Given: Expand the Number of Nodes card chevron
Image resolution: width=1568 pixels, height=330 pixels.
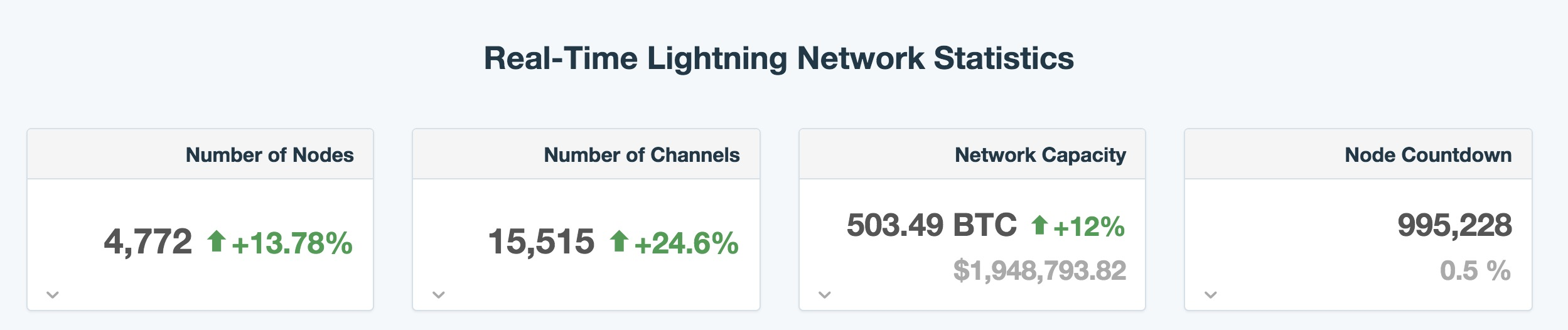Looking at the screenshot, I should tap(53, 294).
